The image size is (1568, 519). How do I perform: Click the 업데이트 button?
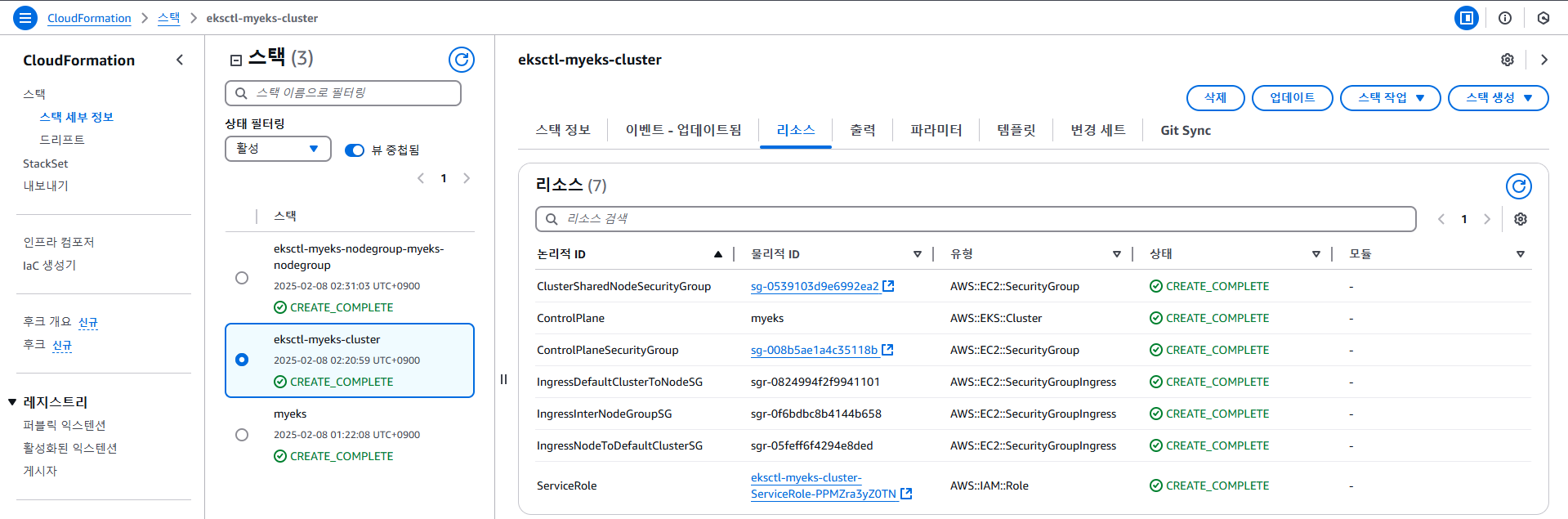[x=1293, y=98]
